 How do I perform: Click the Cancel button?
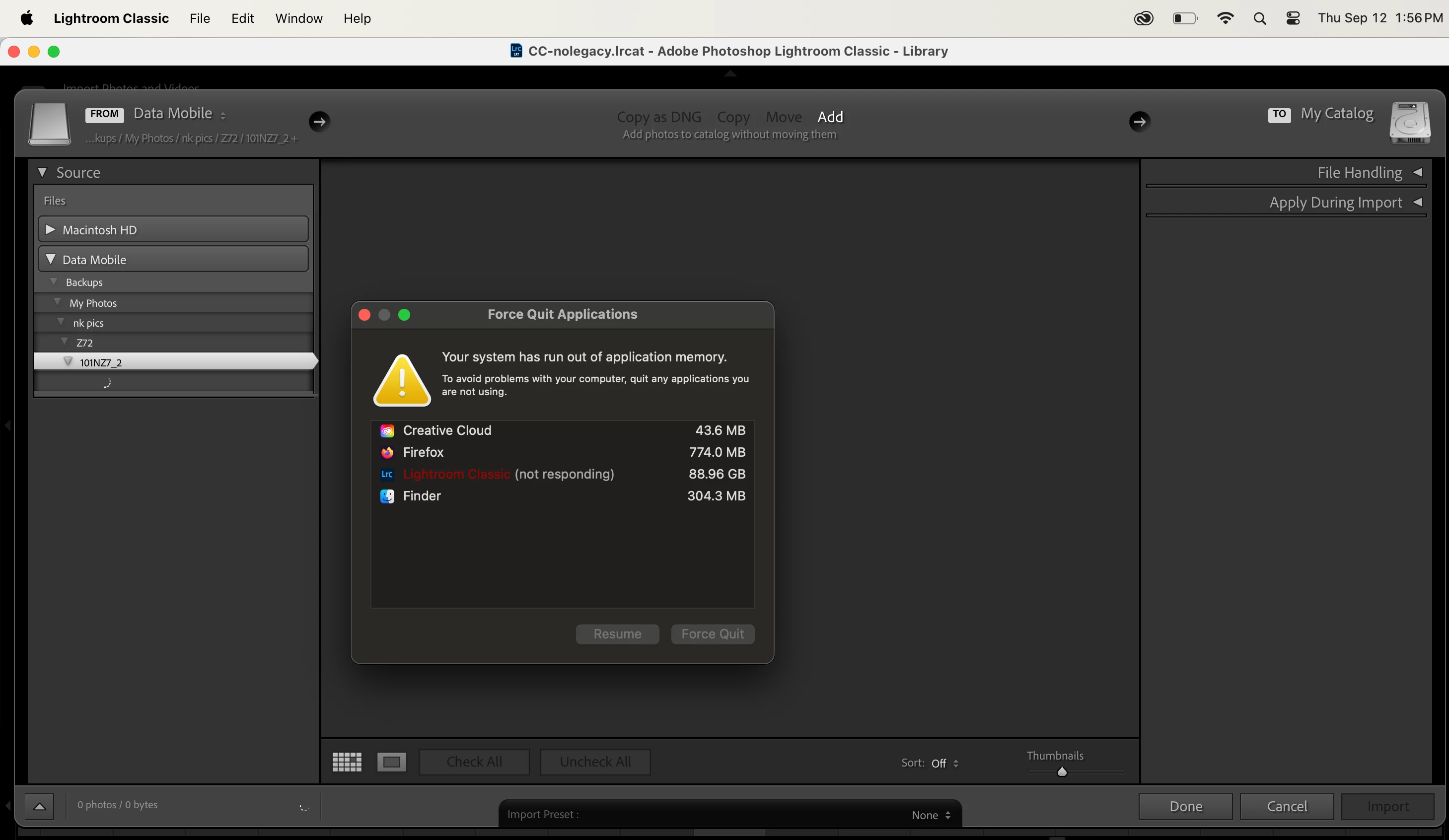pyautogui.click(x=1286, y=806)
